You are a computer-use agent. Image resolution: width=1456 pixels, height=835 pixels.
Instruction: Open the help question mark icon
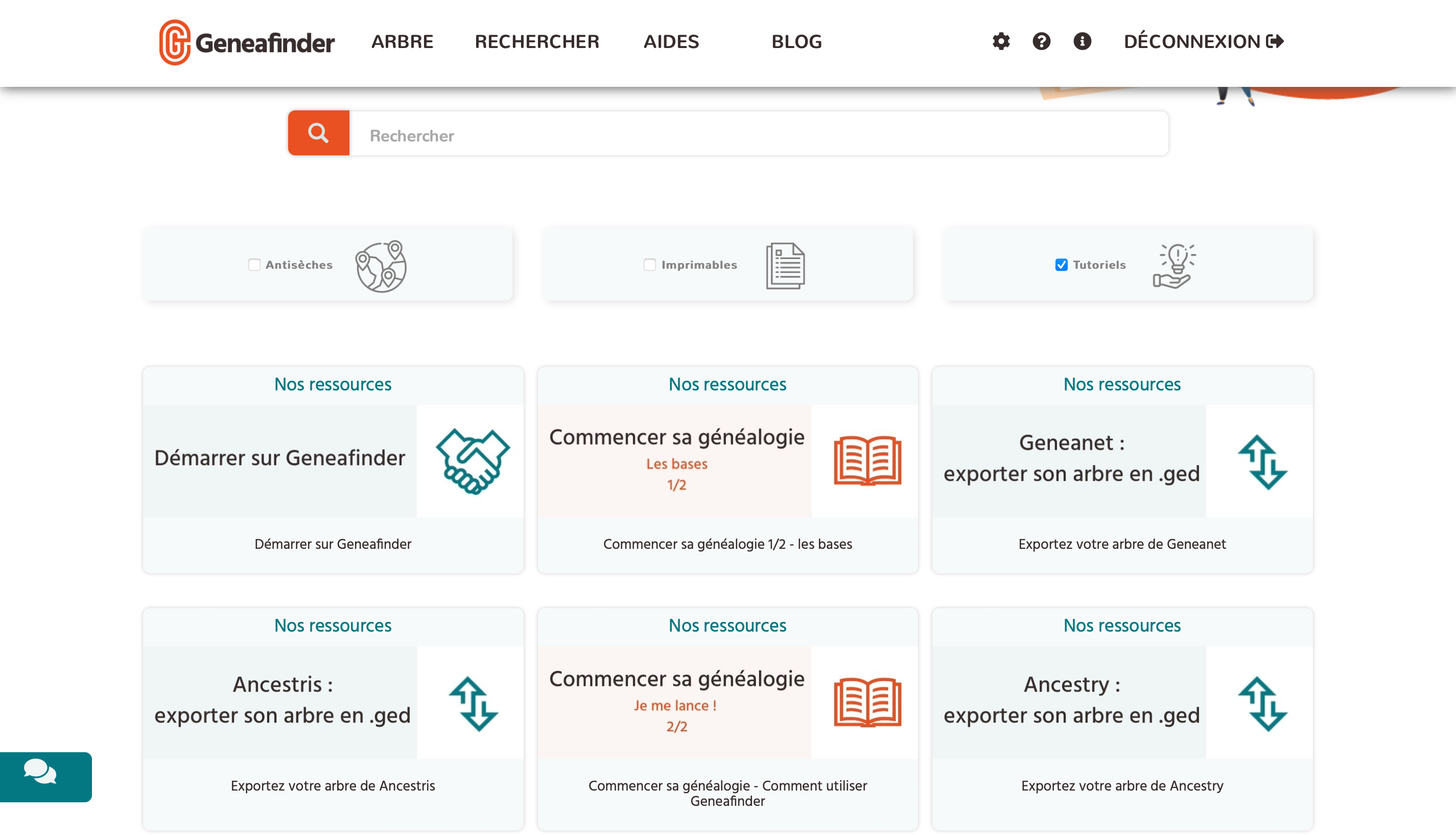(x=1042, y=41)
